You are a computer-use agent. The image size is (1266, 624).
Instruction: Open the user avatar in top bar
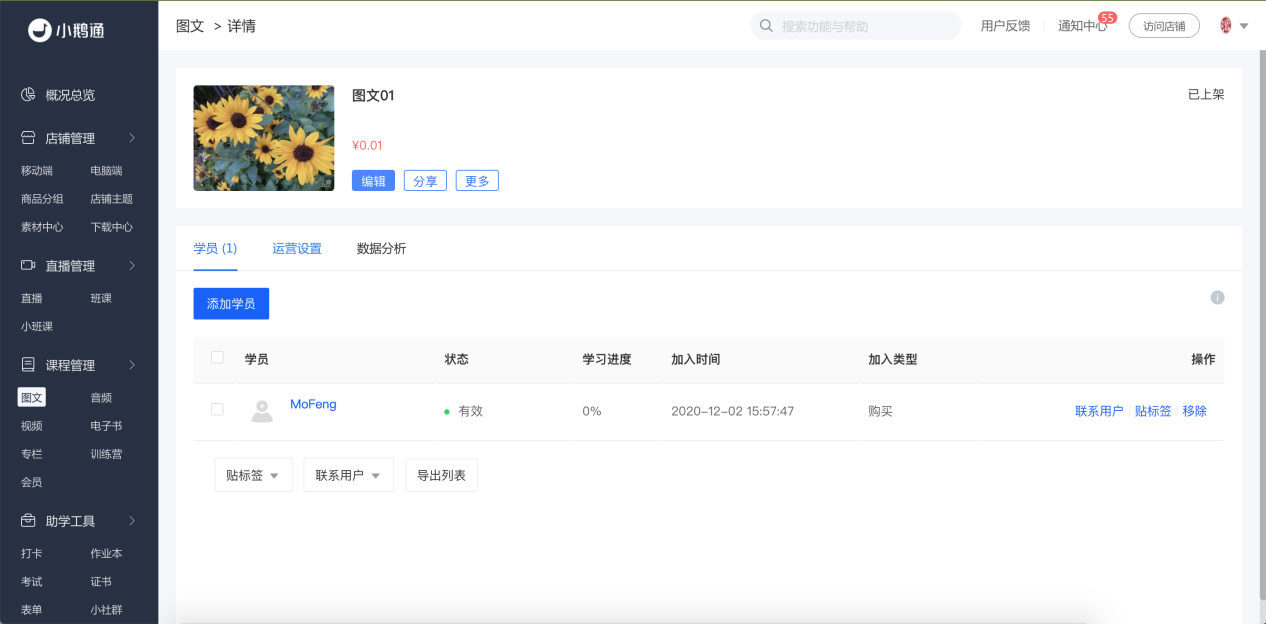(1226, 26)
